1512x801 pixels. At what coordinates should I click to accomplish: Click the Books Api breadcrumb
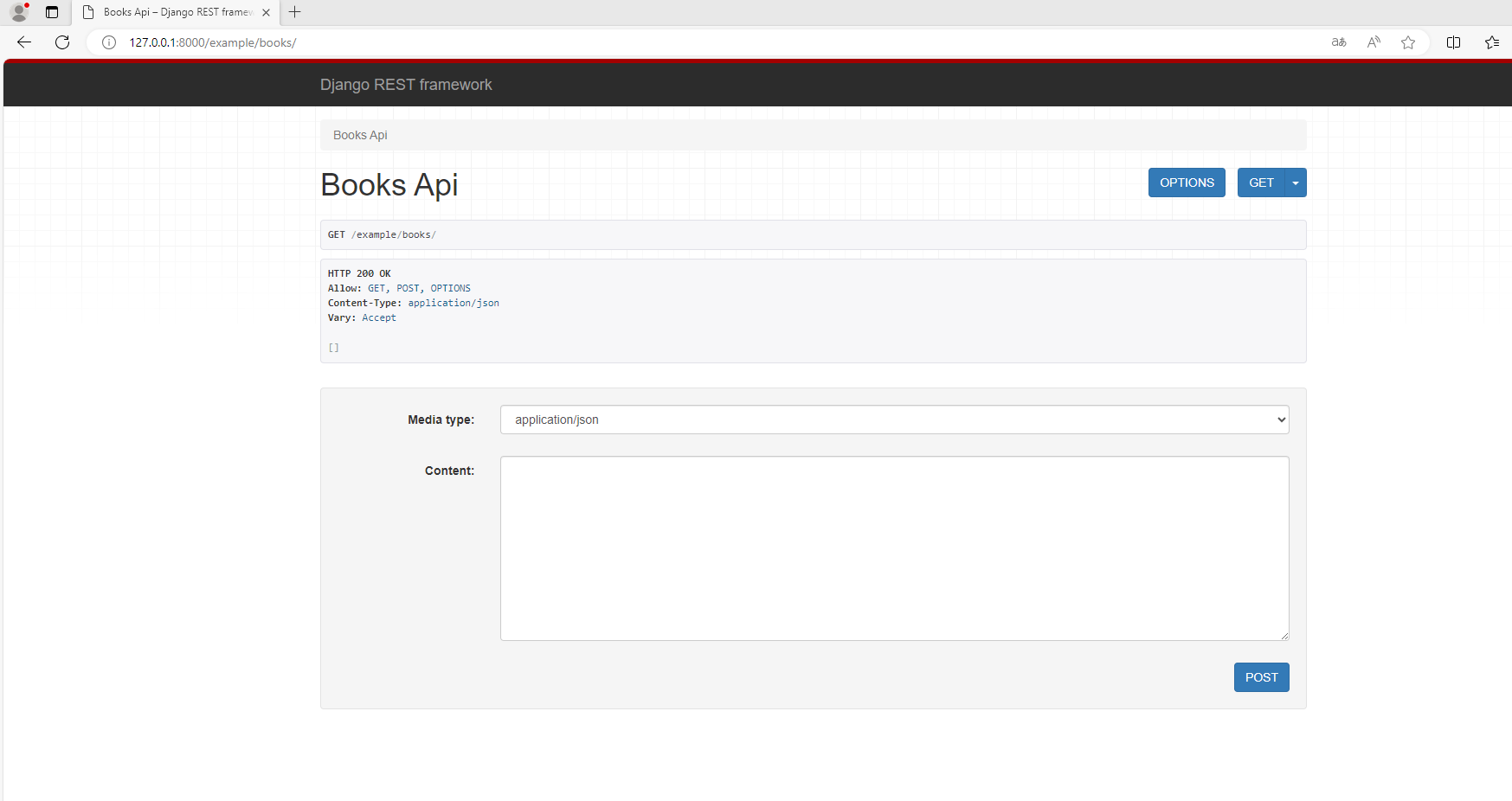pos(360,135)
